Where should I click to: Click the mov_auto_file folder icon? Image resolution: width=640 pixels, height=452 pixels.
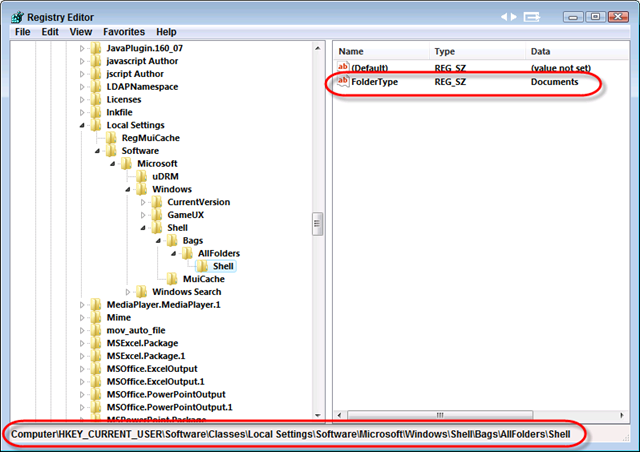tap(96, 330)
